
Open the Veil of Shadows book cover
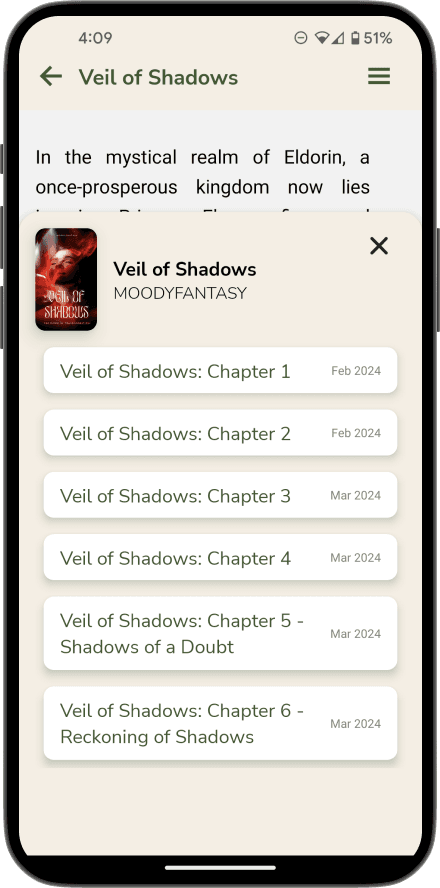pos(66,279)
